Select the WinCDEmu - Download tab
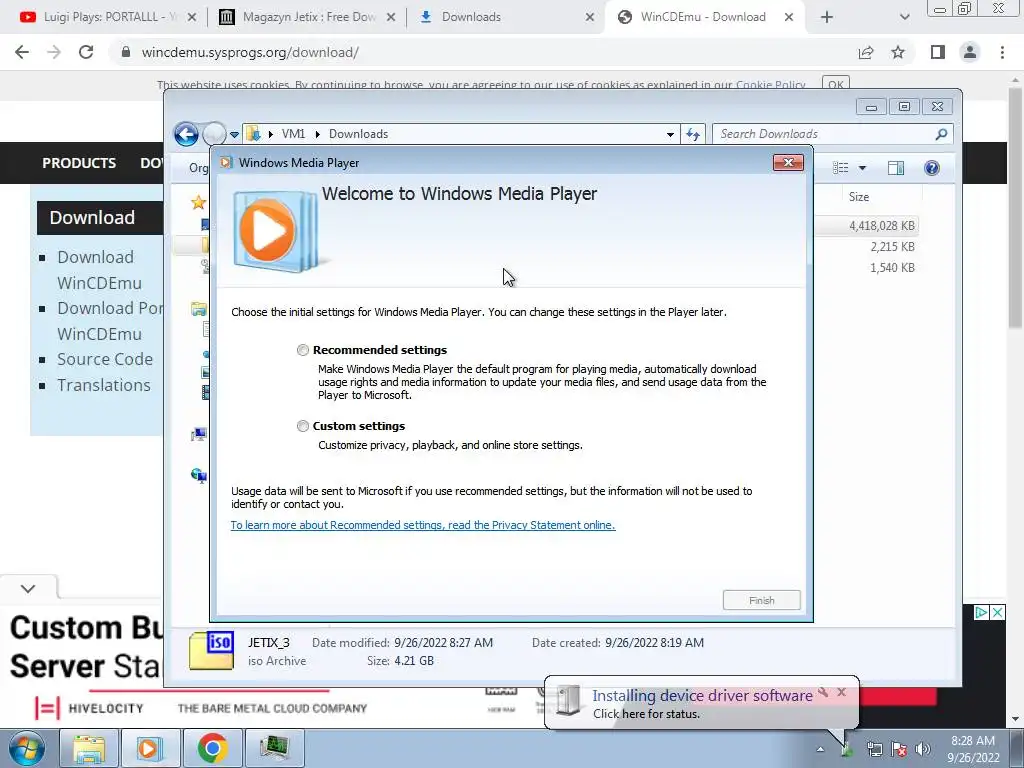Screen dimensions: 1024x768 [705, 17]
